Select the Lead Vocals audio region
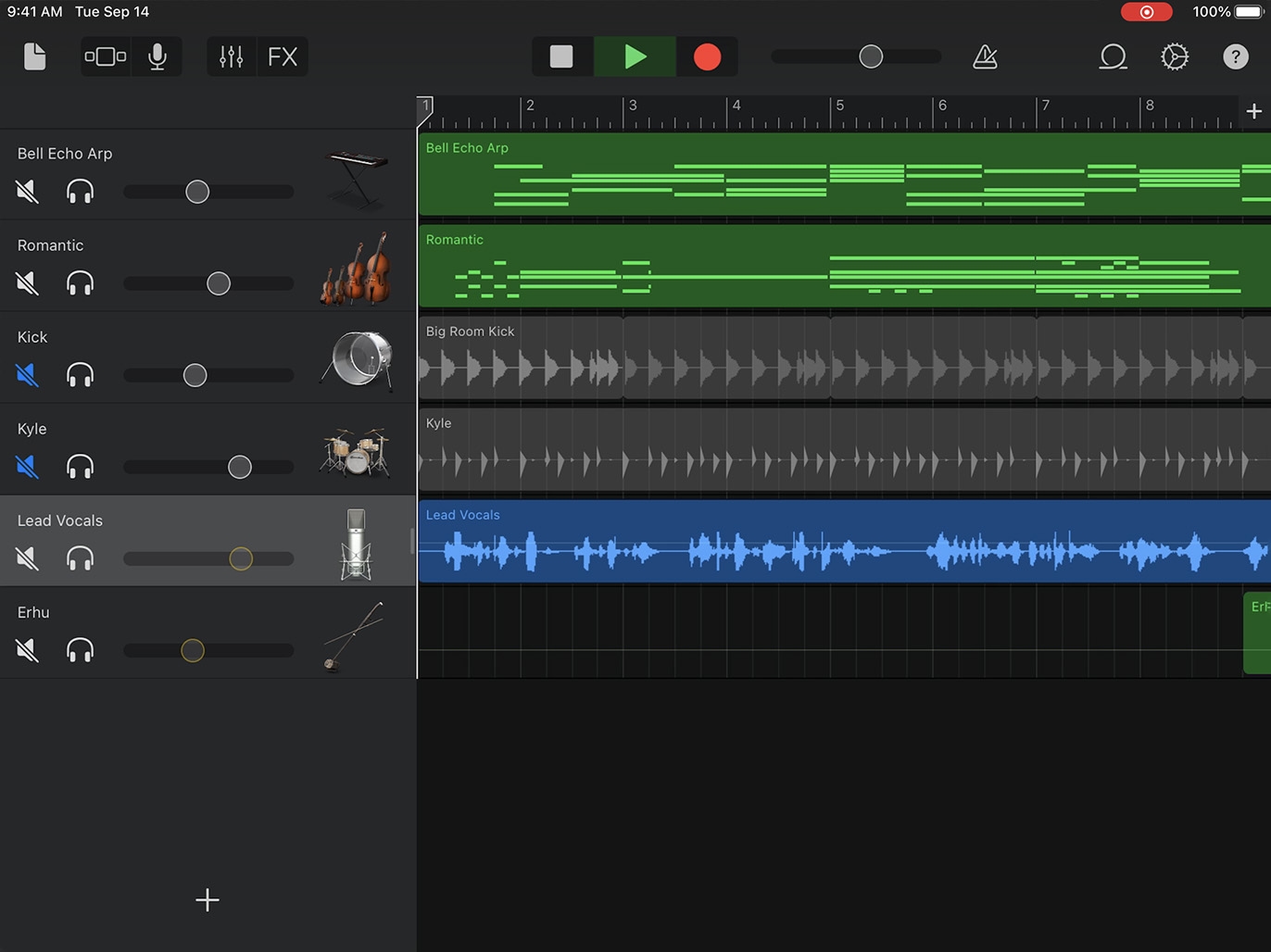1271x952 pixels. tap(845, 542)
